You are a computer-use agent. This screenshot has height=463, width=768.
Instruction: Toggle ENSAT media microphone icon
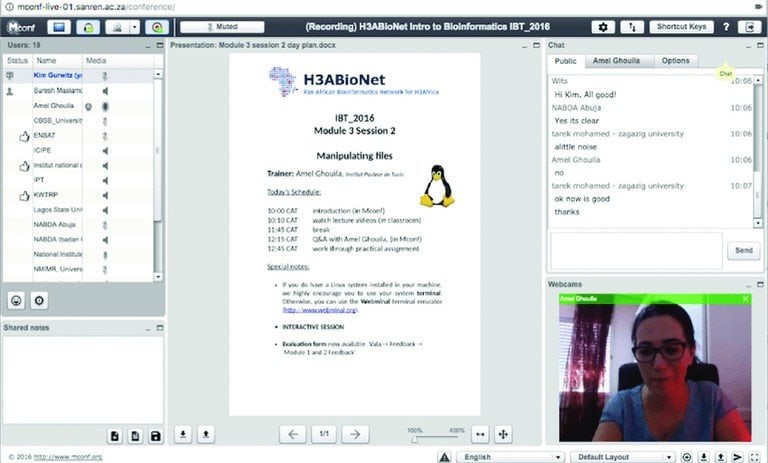[105, 136]
